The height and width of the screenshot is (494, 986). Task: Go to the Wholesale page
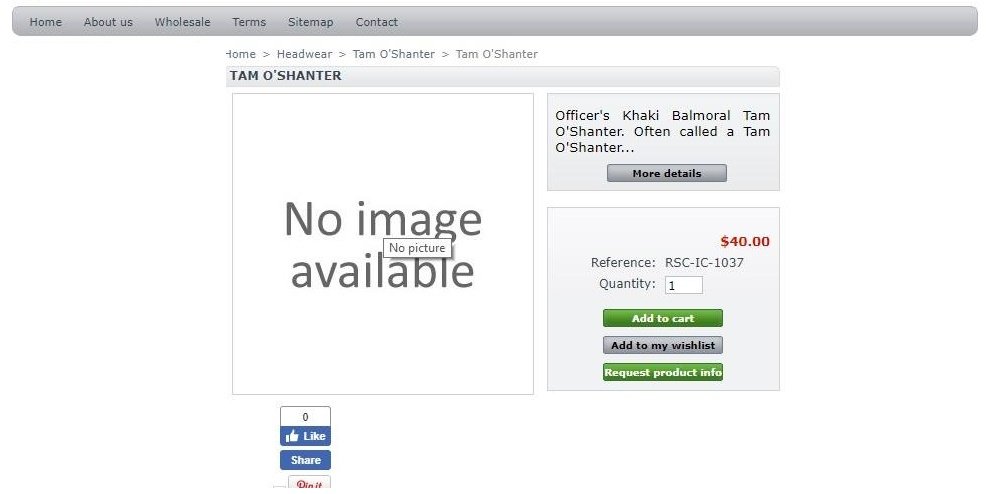pos(182,22)
